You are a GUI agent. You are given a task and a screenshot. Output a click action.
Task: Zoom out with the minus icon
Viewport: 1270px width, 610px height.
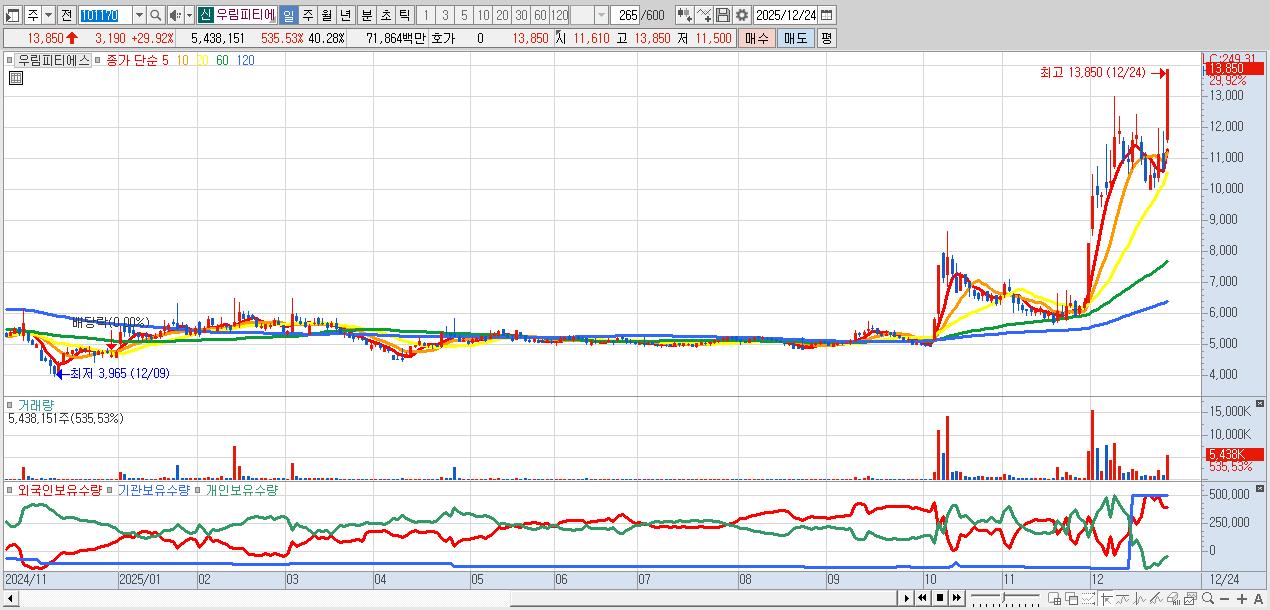click(1224, 599)
